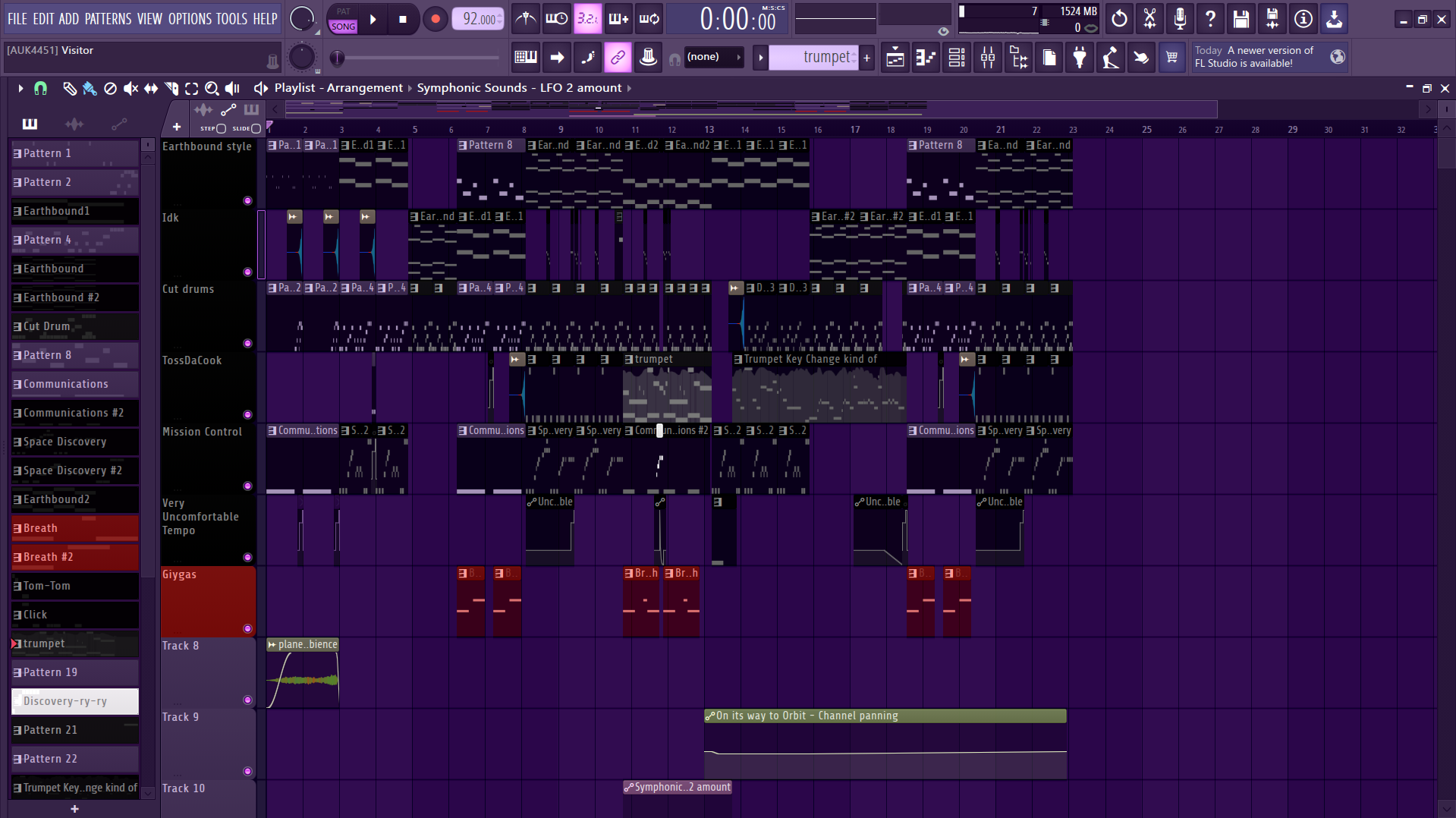
Task: Mute the Giygas track
Action: coord(247,629)
